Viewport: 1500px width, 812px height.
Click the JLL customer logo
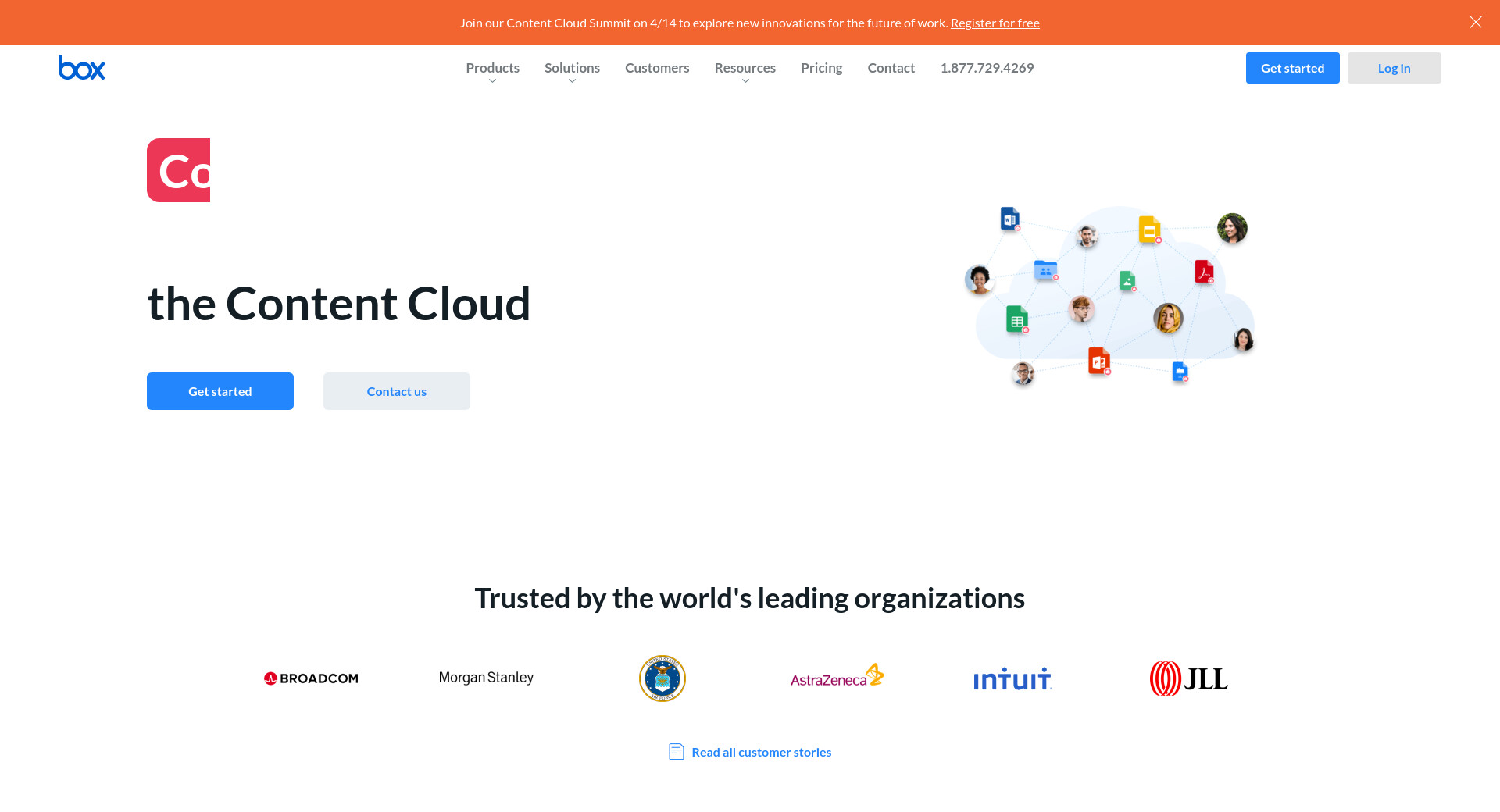coord(1188,678)
